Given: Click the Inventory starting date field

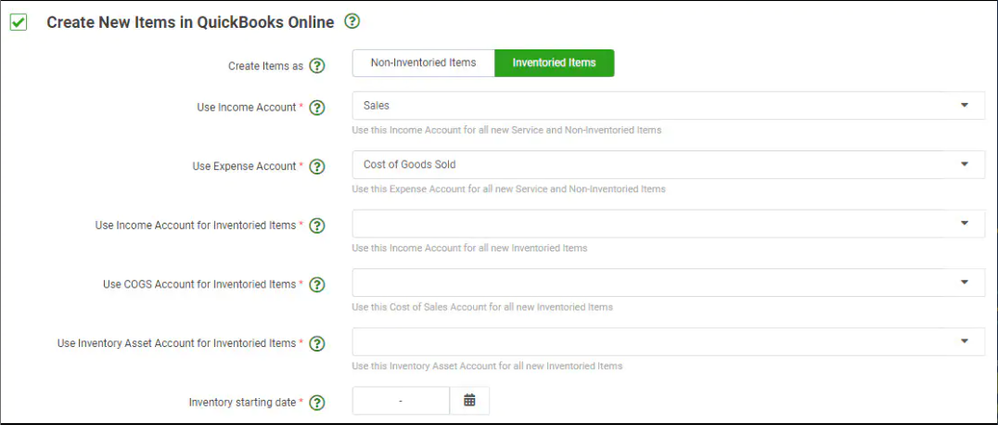Looking at the screenshot, I should [x=400, y=401].
